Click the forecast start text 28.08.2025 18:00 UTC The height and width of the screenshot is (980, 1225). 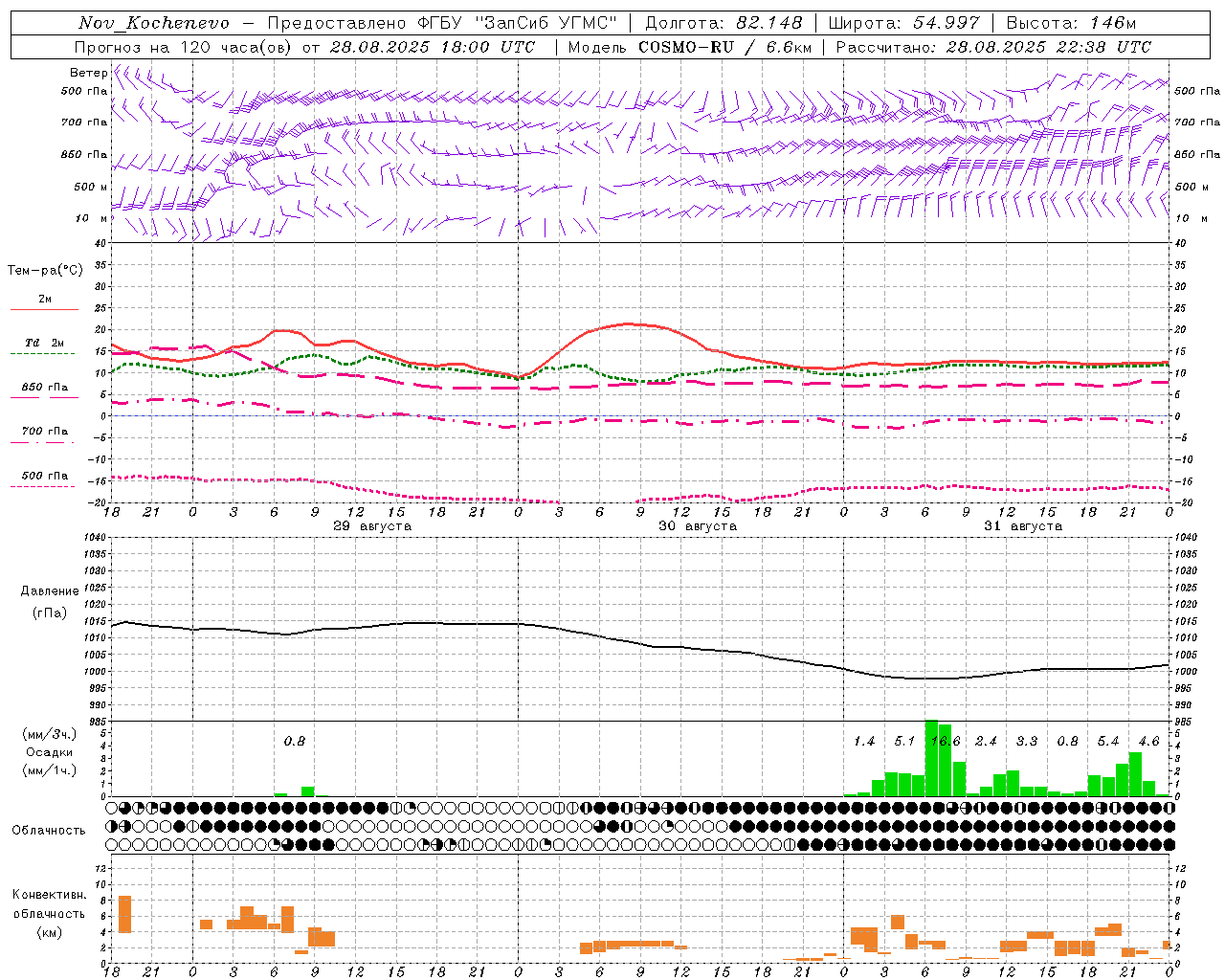pos(433,47)
